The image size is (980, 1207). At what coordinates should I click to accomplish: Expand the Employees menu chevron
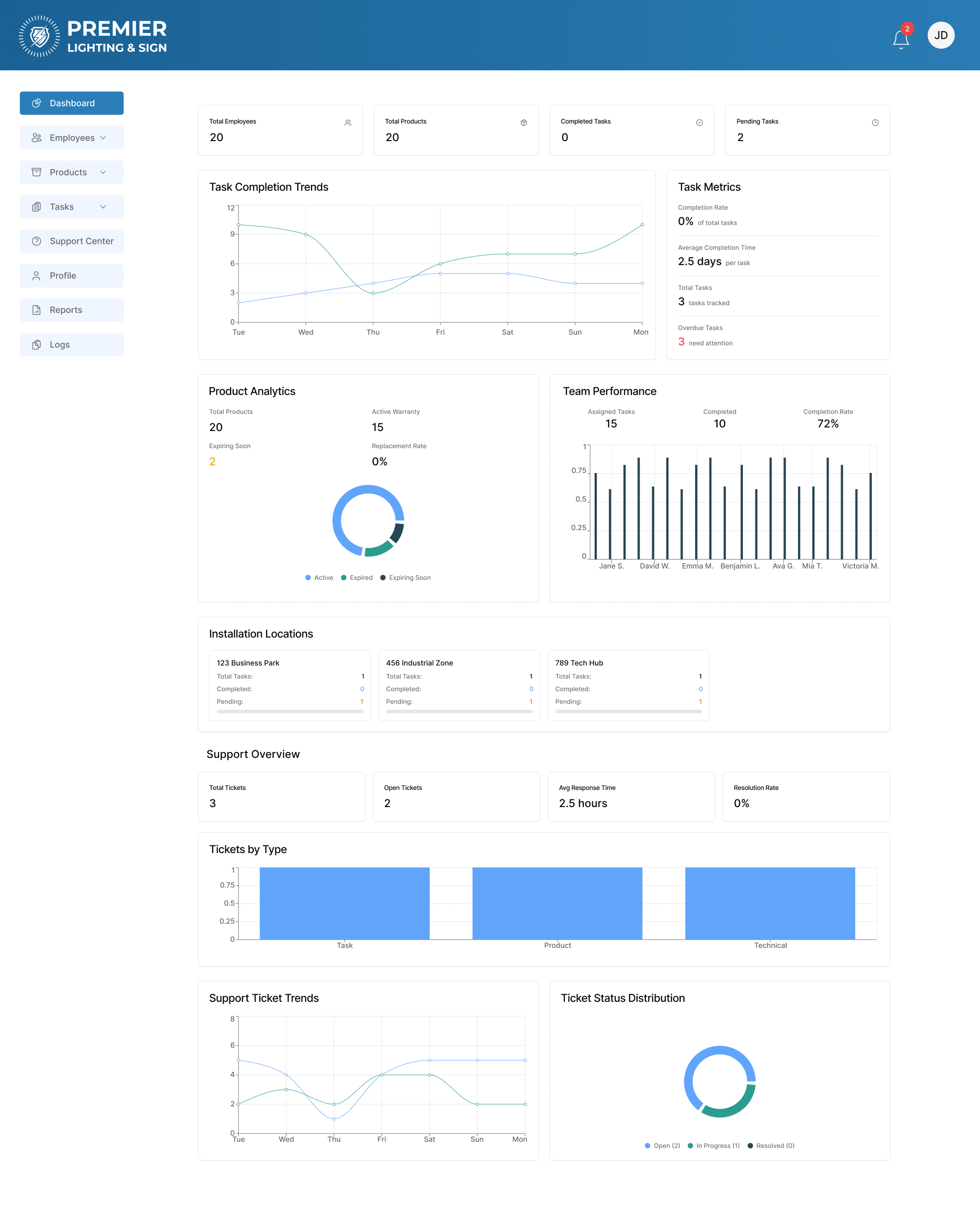point(103,138)
